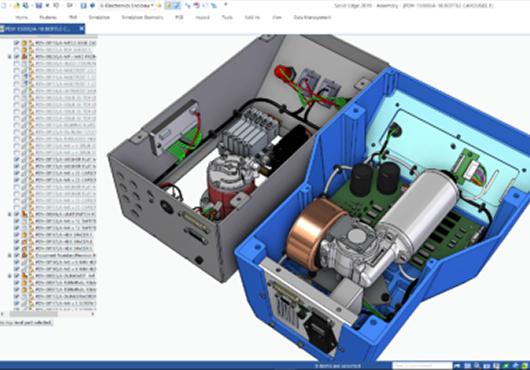Image resolution: width=530 pixels, height=370 pixels.
Task: Click the red icon in the top toolbar
Action: (196, 5)
